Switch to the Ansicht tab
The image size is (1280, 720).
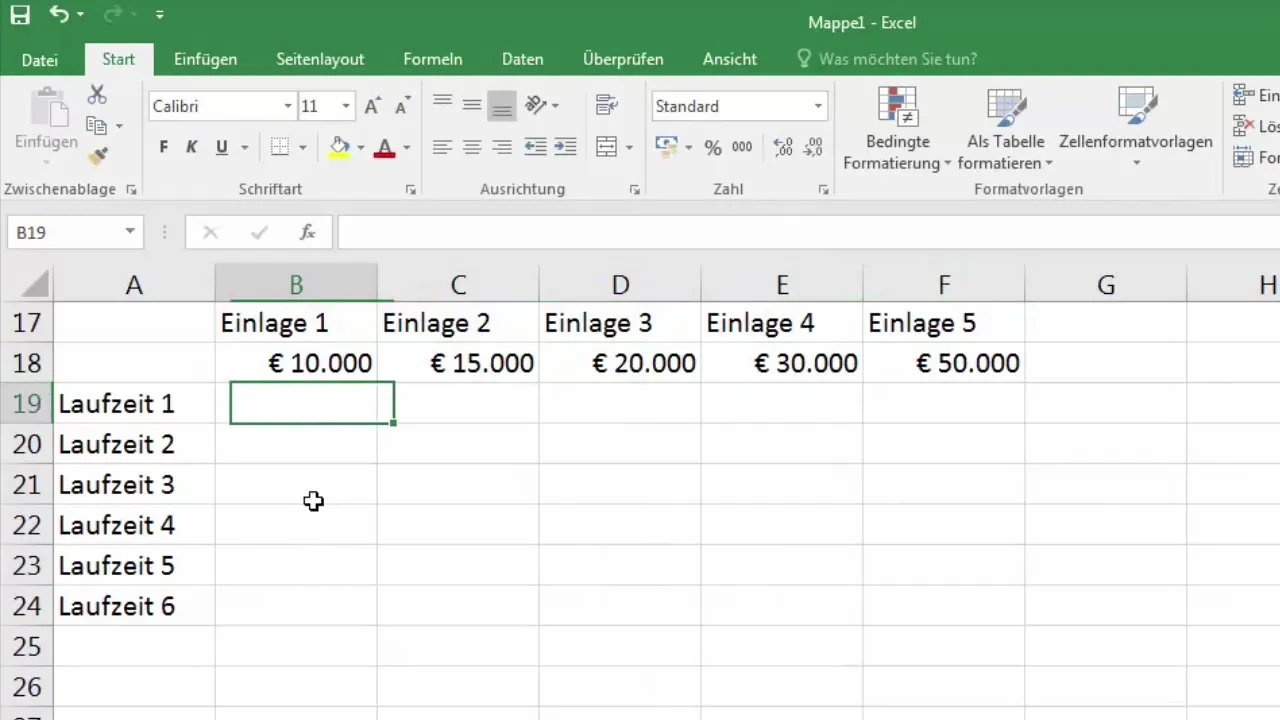tap(730, 59)
